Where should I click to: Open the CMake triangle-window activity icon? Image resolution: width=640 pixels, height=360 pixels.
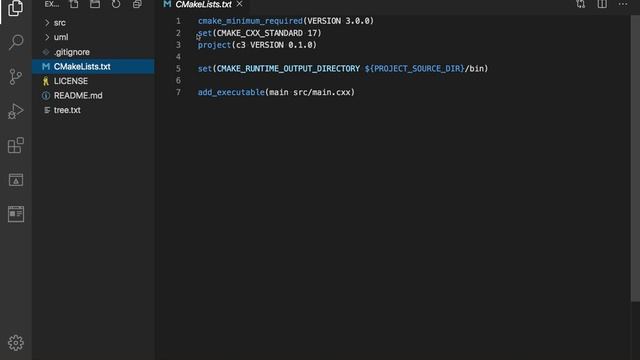pos(16,180)
